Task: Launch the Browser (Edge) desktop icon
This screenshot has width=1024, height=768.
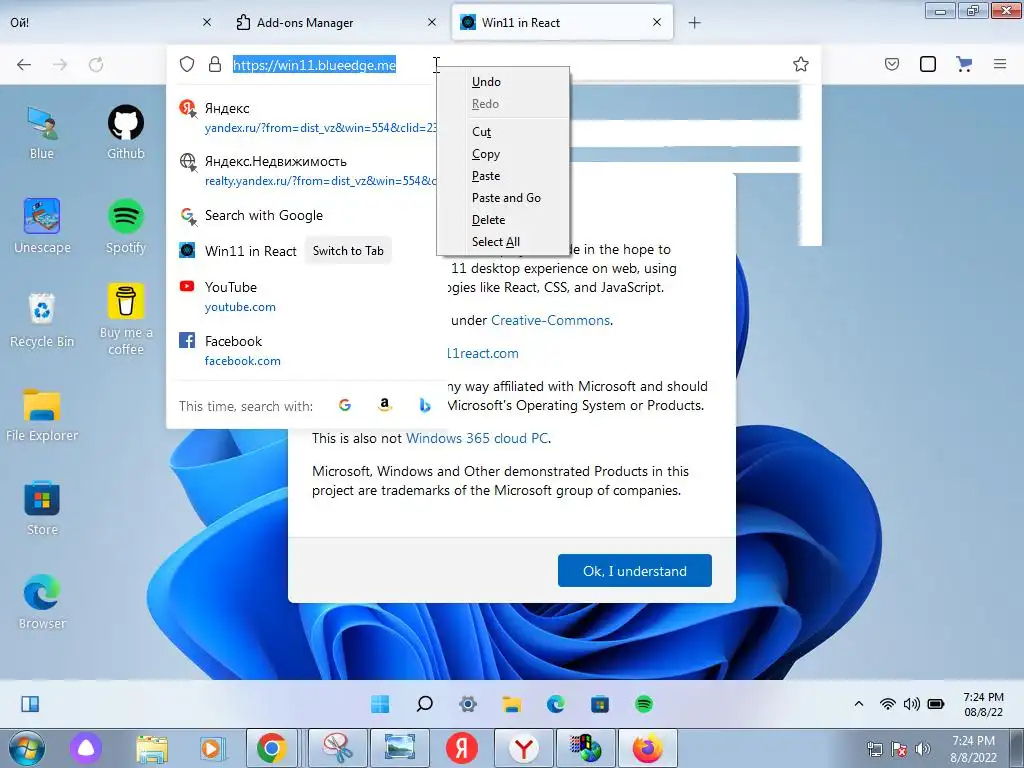Action: (x=42, y=602)
